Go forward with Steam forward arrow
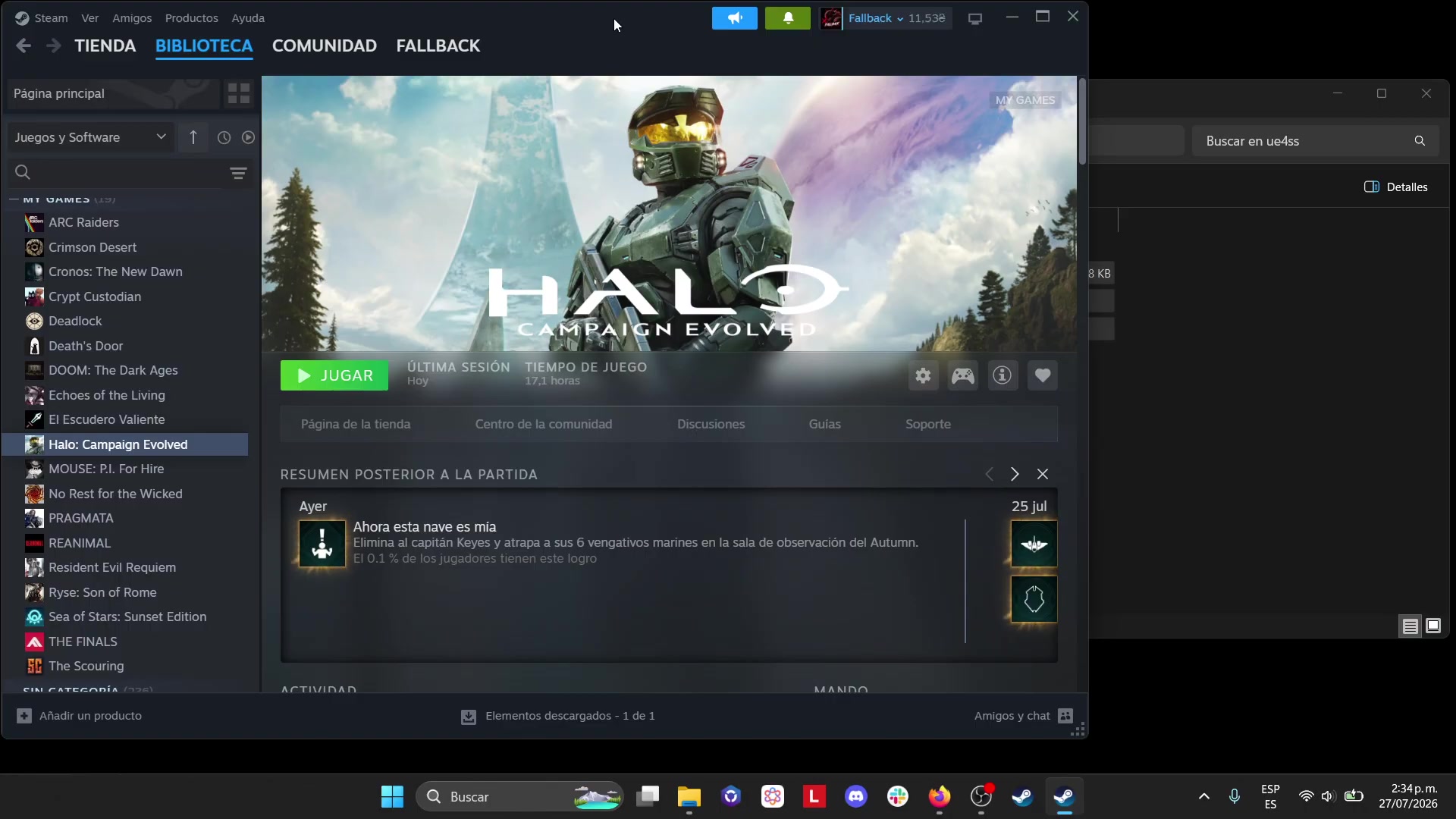Image resolution: width=1456 pixels, height=819 pixels. coord(53,46)
